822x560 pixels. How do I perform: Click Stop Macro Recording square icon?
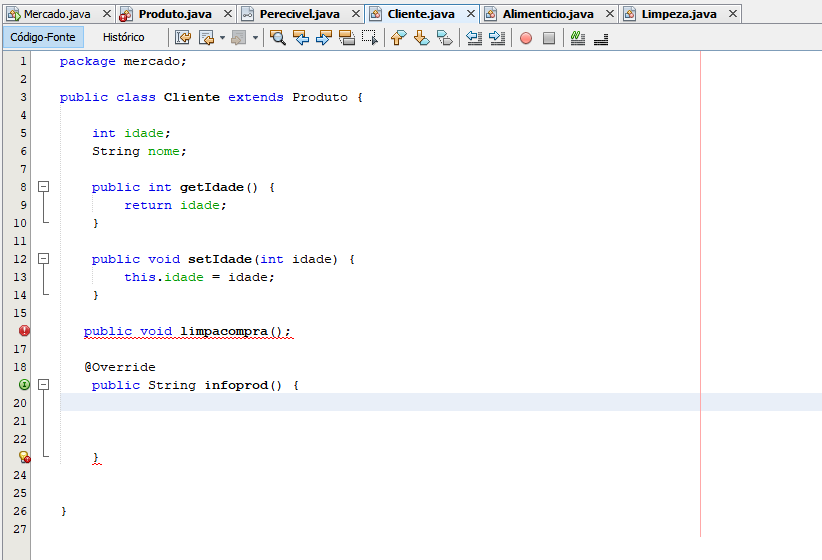(x=549, y=38)
